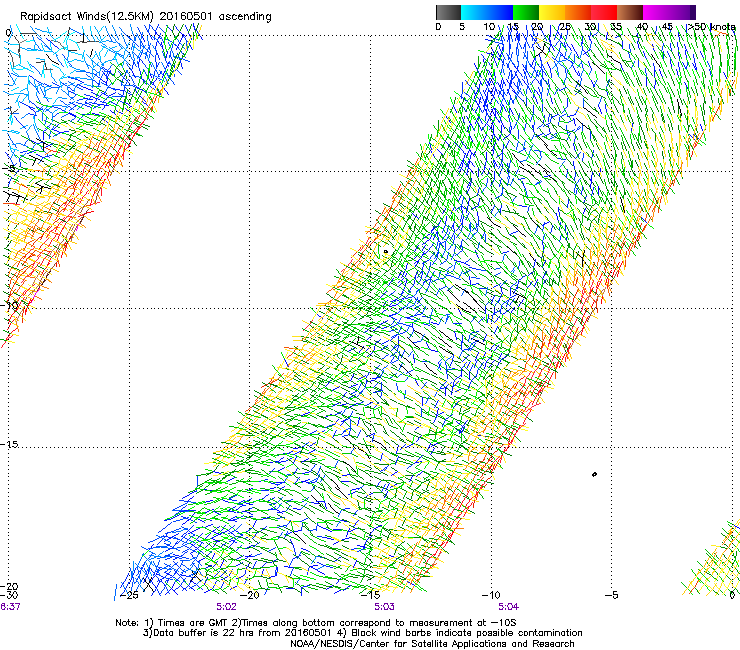Click the '-25' longitude axis label
740x650 pixels.
(129, 595)
